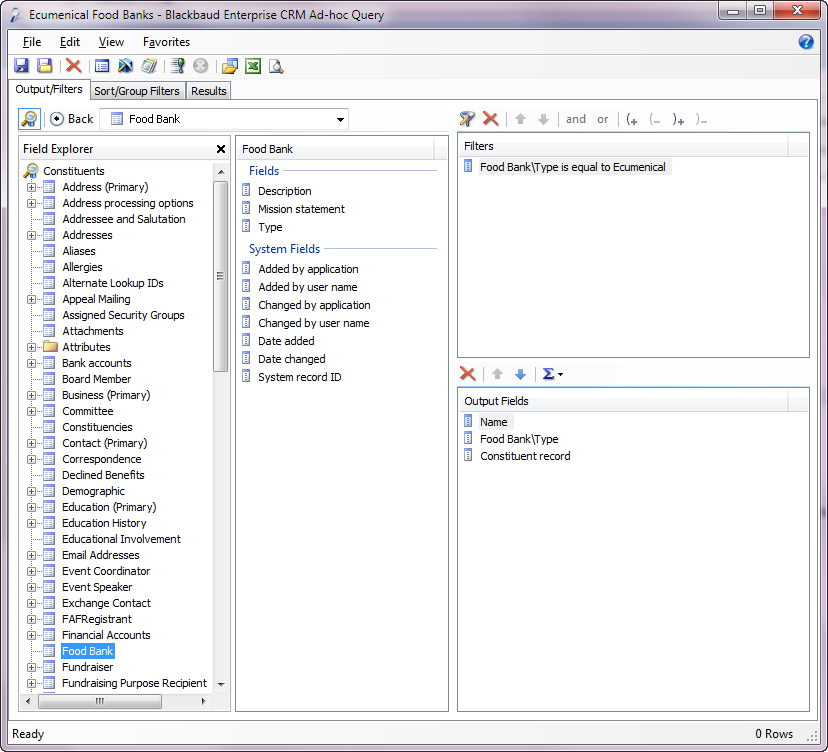Open the Food Bank node dropdown
The image size is (828, 752).
[x=341, y=119]
